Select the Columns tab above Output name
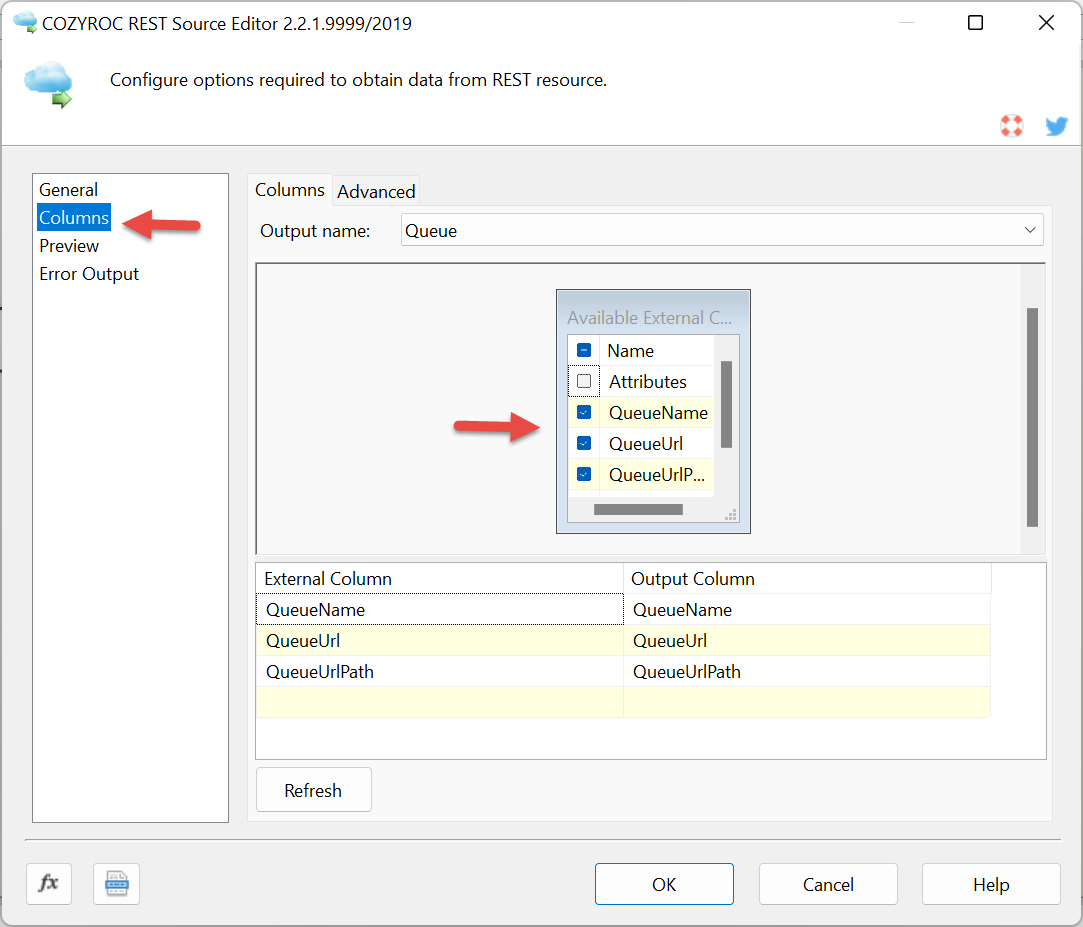The height and width of the screenshot is (927, 1083). pos(289,190)
